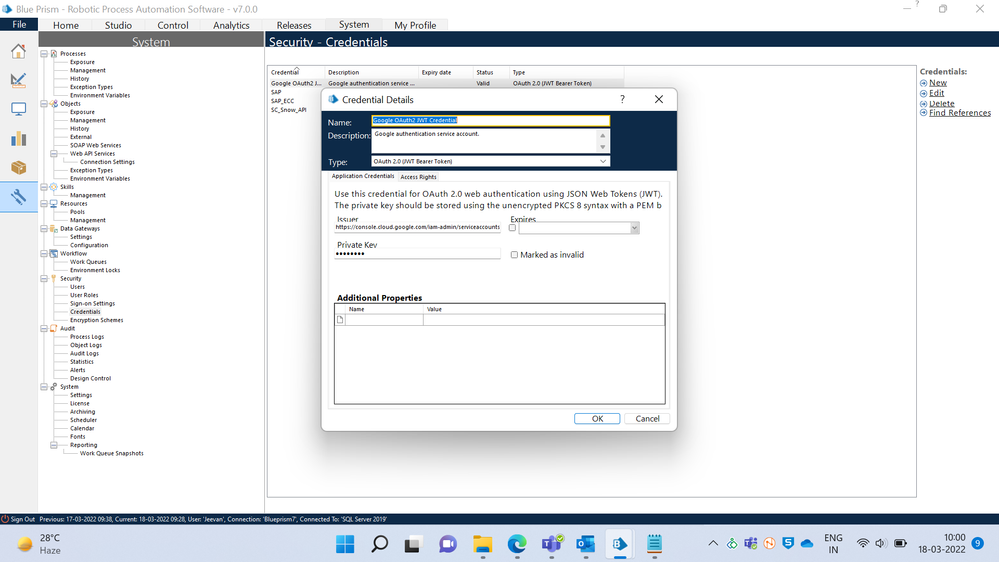
Task: Click the New credential link
Action: pyautogui.click(x=938, y=83)
